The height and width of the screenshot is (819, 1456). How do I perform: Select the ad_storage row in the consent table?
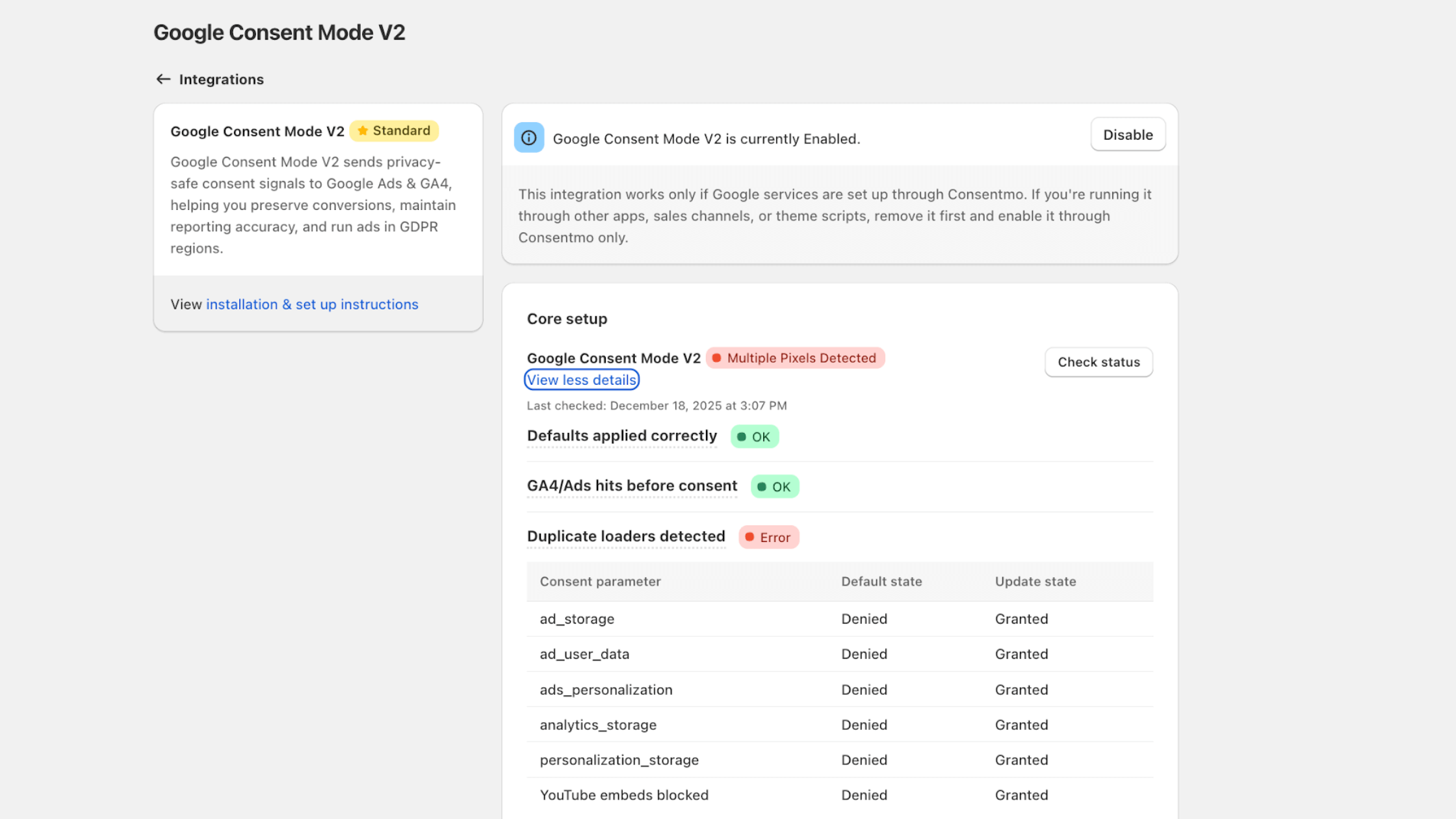pyautogui.click(x=838, y=618)
